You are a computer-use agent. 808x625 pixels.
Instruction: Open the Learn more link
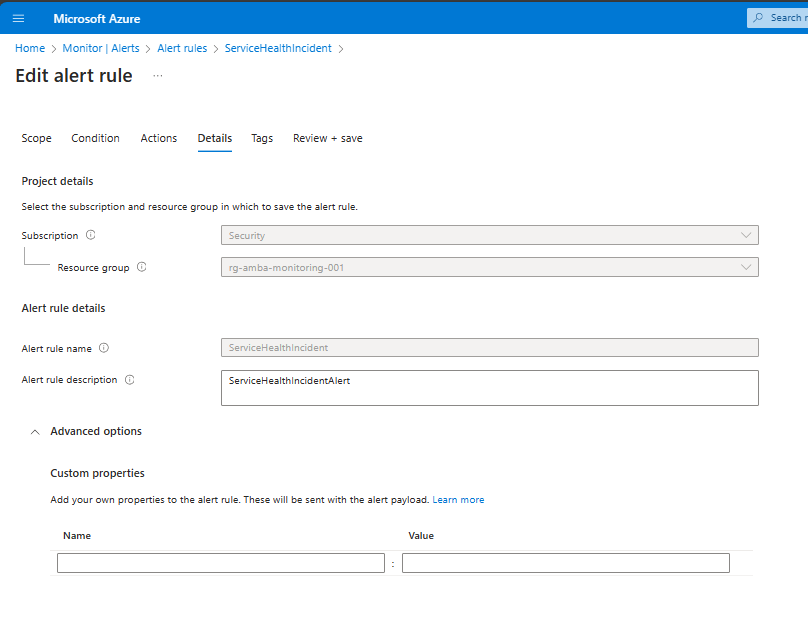[458, 500]
